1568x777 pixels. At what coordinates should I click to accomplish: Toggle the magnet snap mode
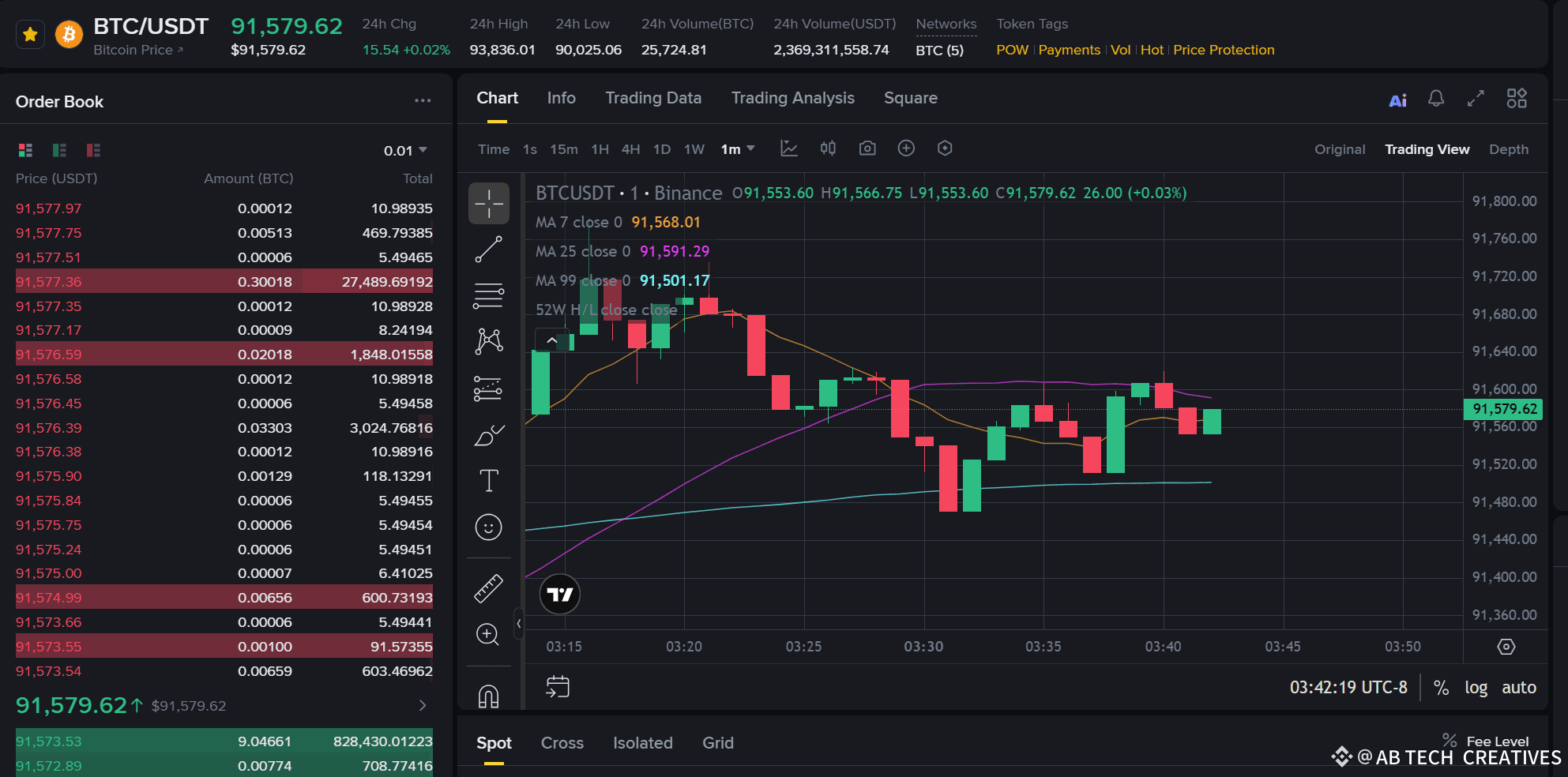tap(489, 696)
